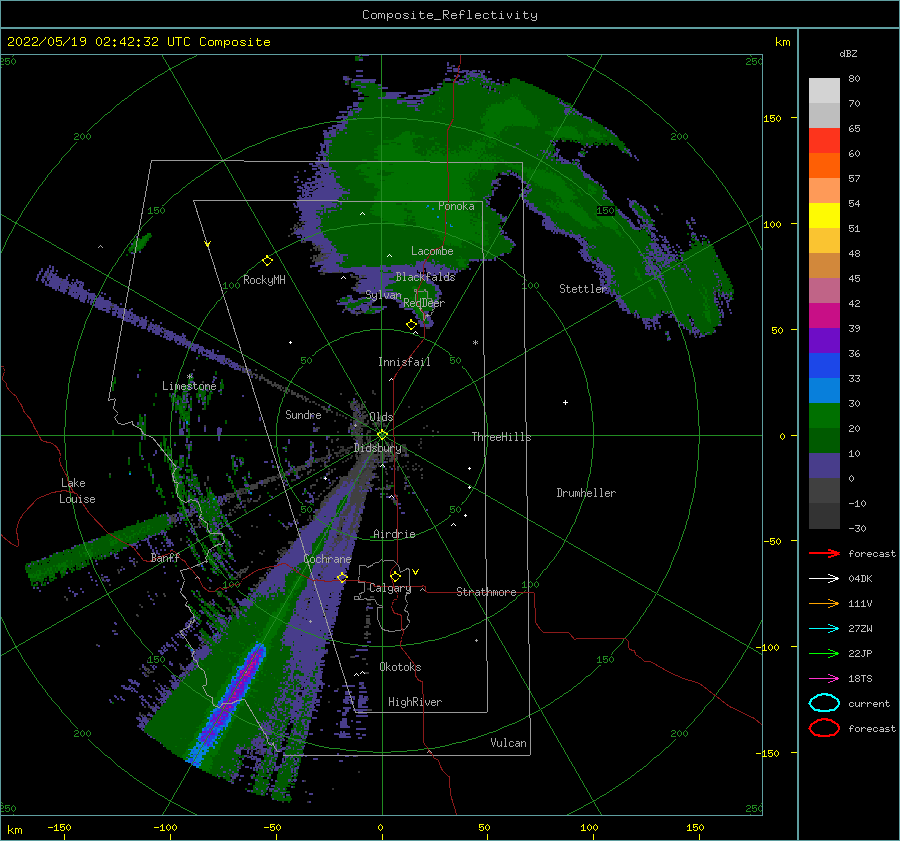Select the yellow diamond marker beside Cochrane
This screenshot has height=841, width=900.
(x=342, y=577)
